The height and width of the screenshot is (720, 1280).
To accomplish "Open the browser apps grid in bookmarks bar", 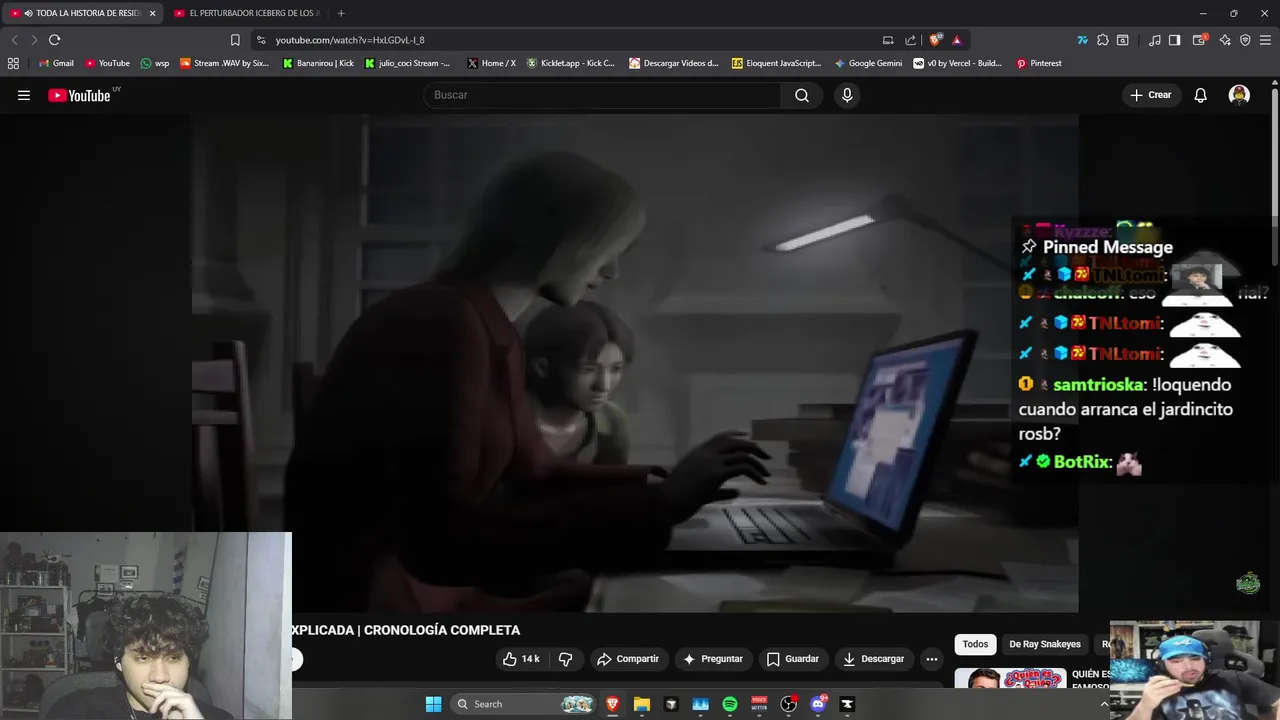I will [x=13, y=63].
